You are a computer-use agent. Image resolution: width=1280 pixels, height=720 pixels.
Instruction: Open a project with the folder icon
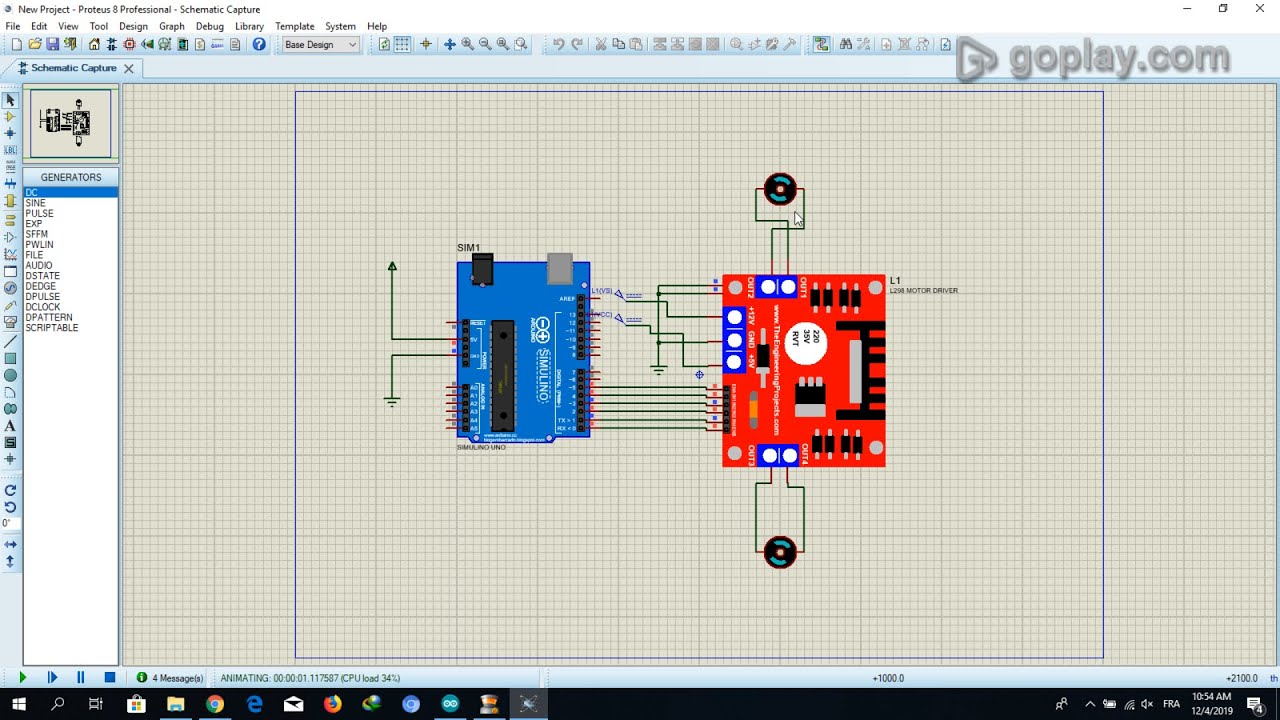[x=35, y=44]
